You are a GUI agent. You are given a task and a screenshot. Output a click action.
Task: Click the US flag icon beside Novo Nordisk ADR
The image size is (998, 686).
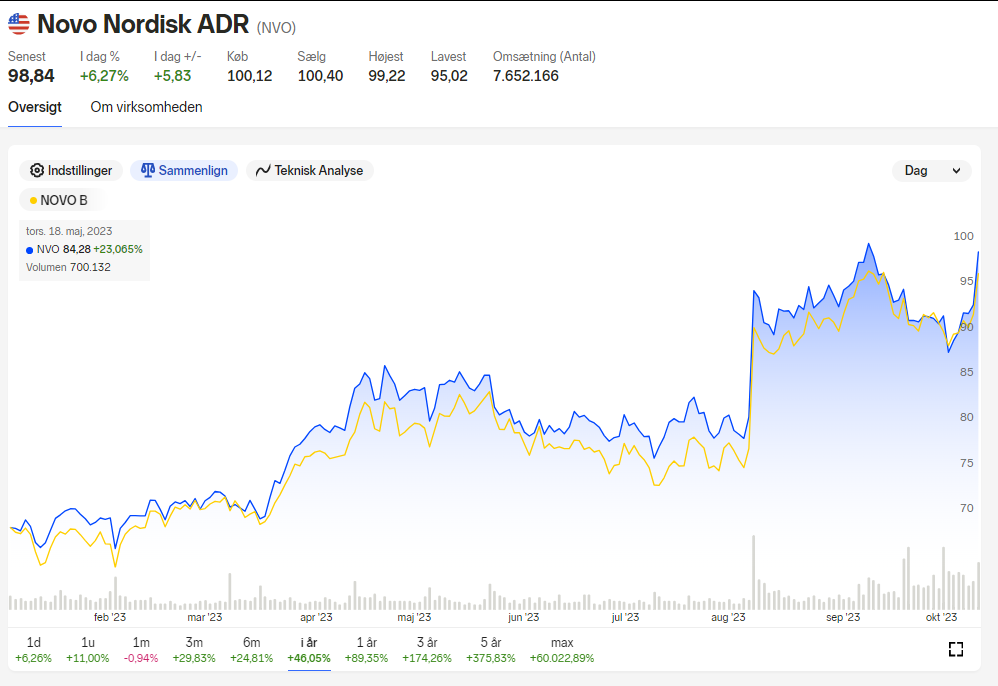18,24
